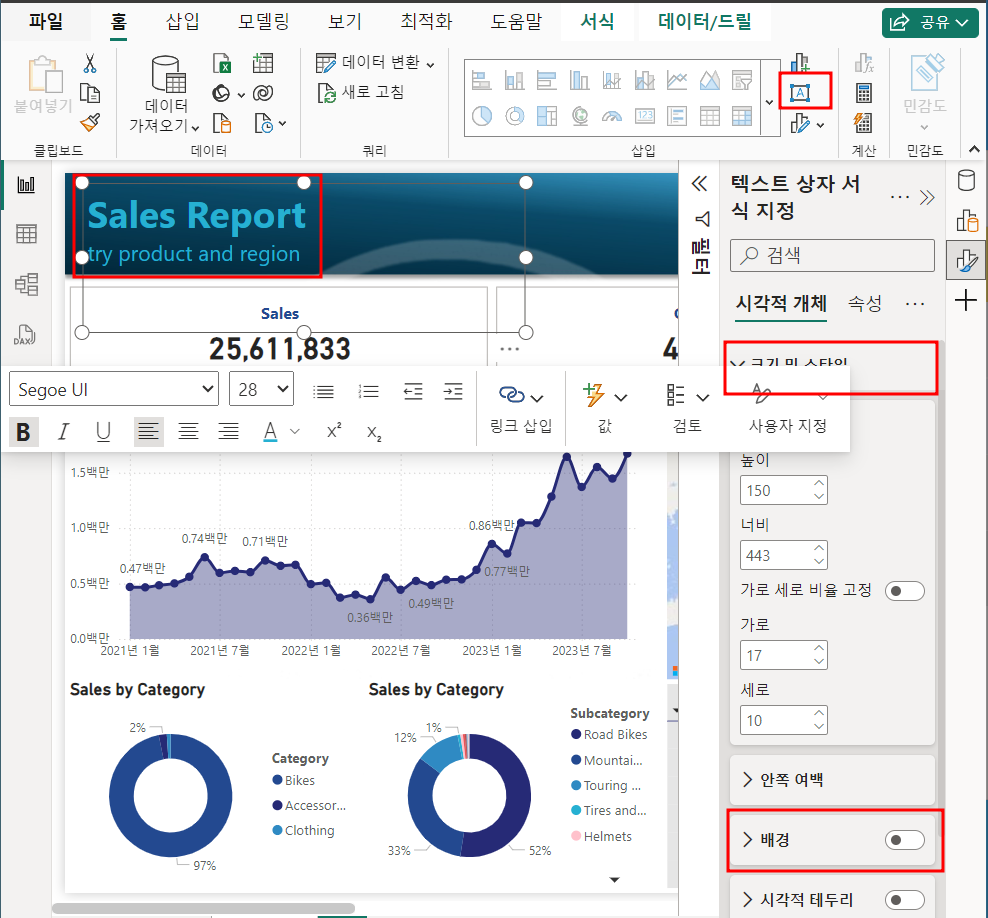
Task: Select the card visual icon
Action: pyautogui.click(x=645, y=116)
